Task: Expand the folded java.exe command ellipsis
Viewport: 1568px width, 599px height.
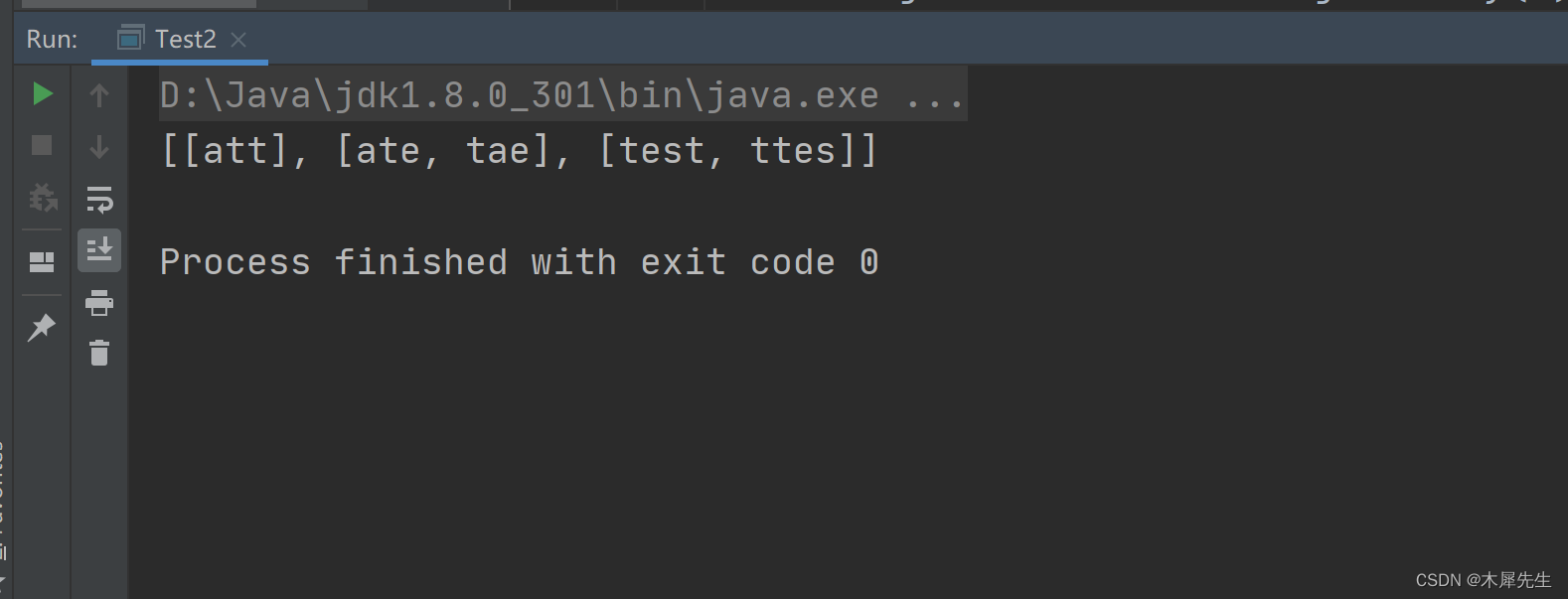Action: coord(934,96)
